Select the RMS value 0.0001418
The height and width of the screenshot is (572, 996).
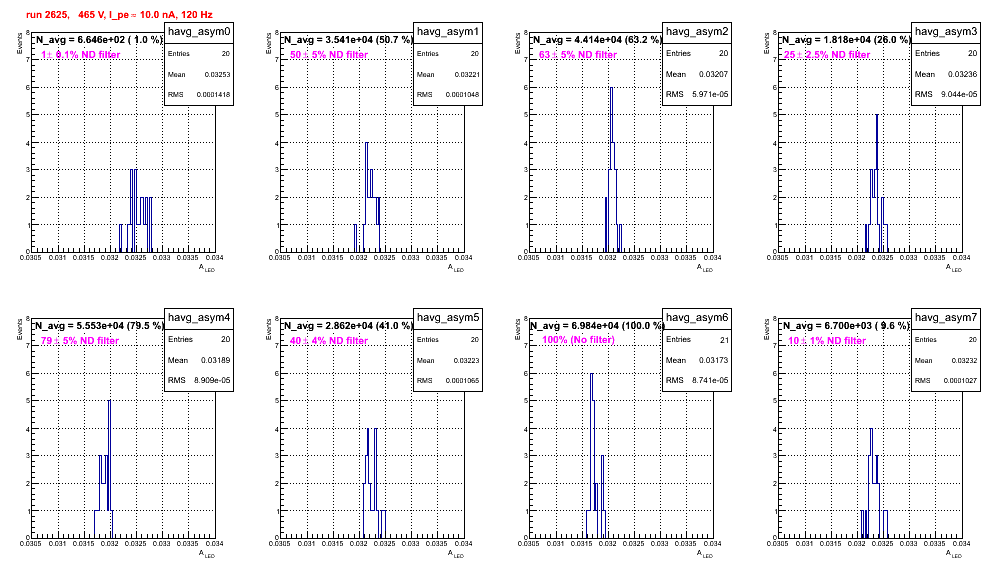pos(213,95)
